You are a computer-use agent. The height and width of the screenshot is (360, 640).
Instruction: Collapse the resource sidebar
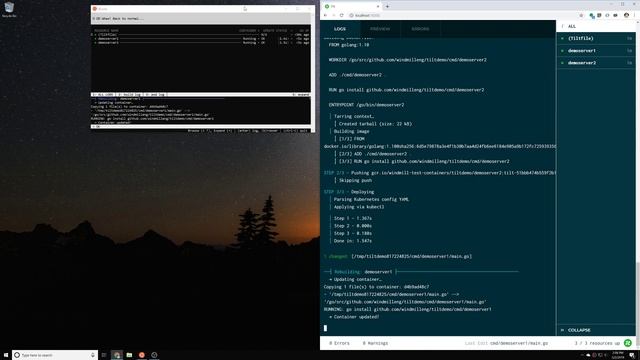click(x=596, y=330)
